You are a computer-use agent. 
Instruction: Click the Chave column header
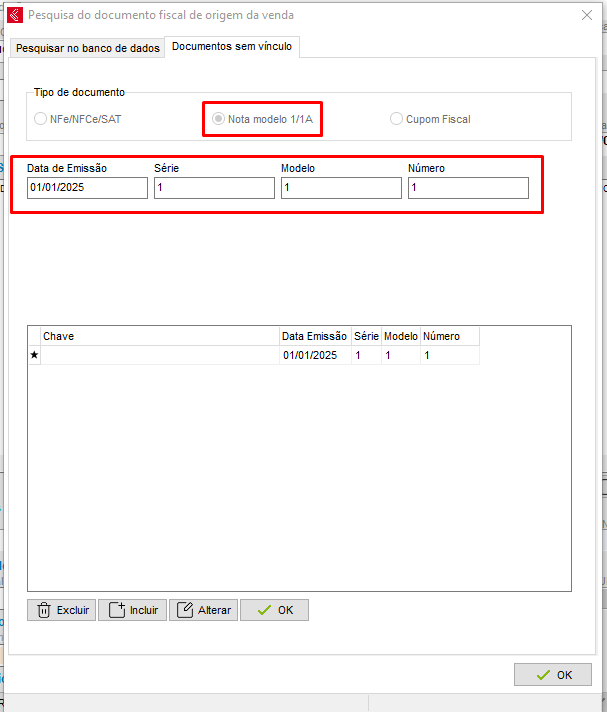click(x=160, y=337)
